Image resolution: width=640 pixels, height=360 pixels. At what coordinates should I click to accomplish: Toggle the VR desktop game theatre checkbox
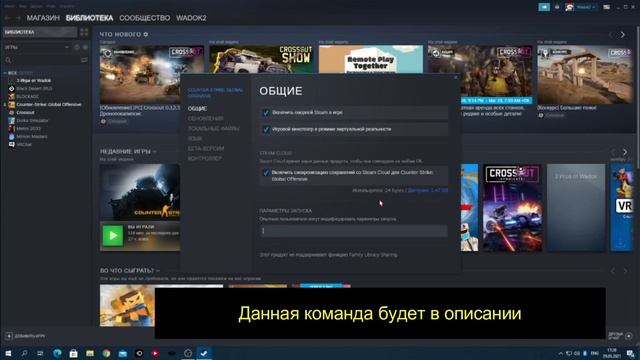pos(266,129)
